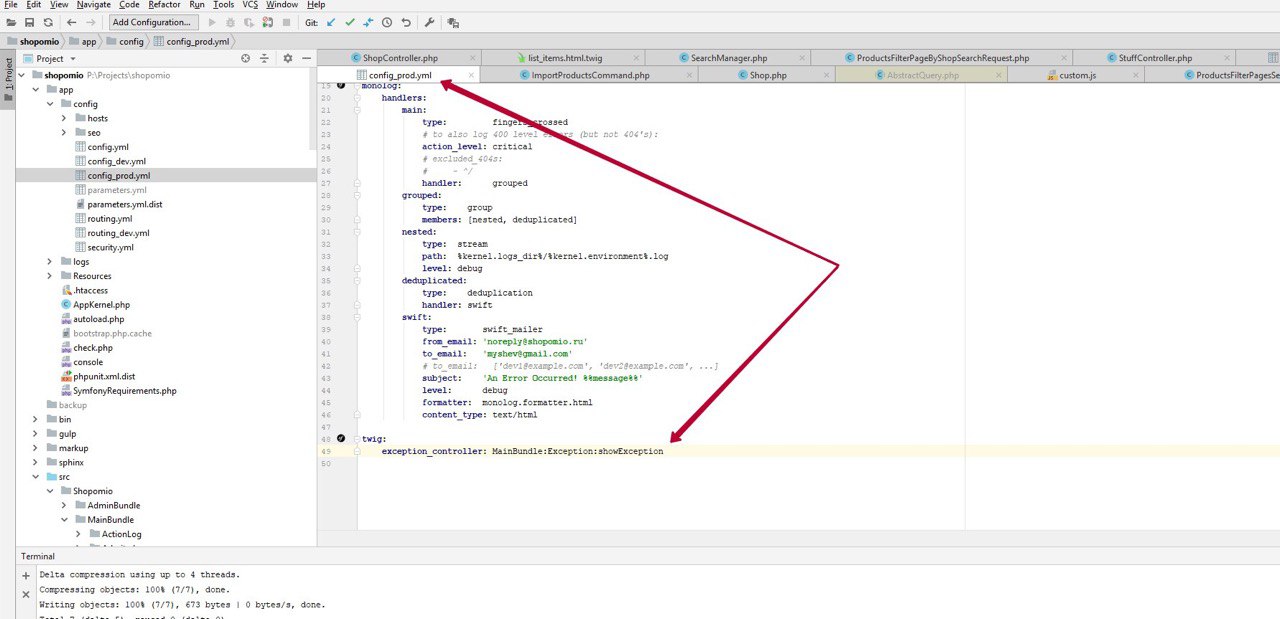Screen dimensions: 1280x619
Task: Click the Git commit checkmark icon
Action: 349,22
